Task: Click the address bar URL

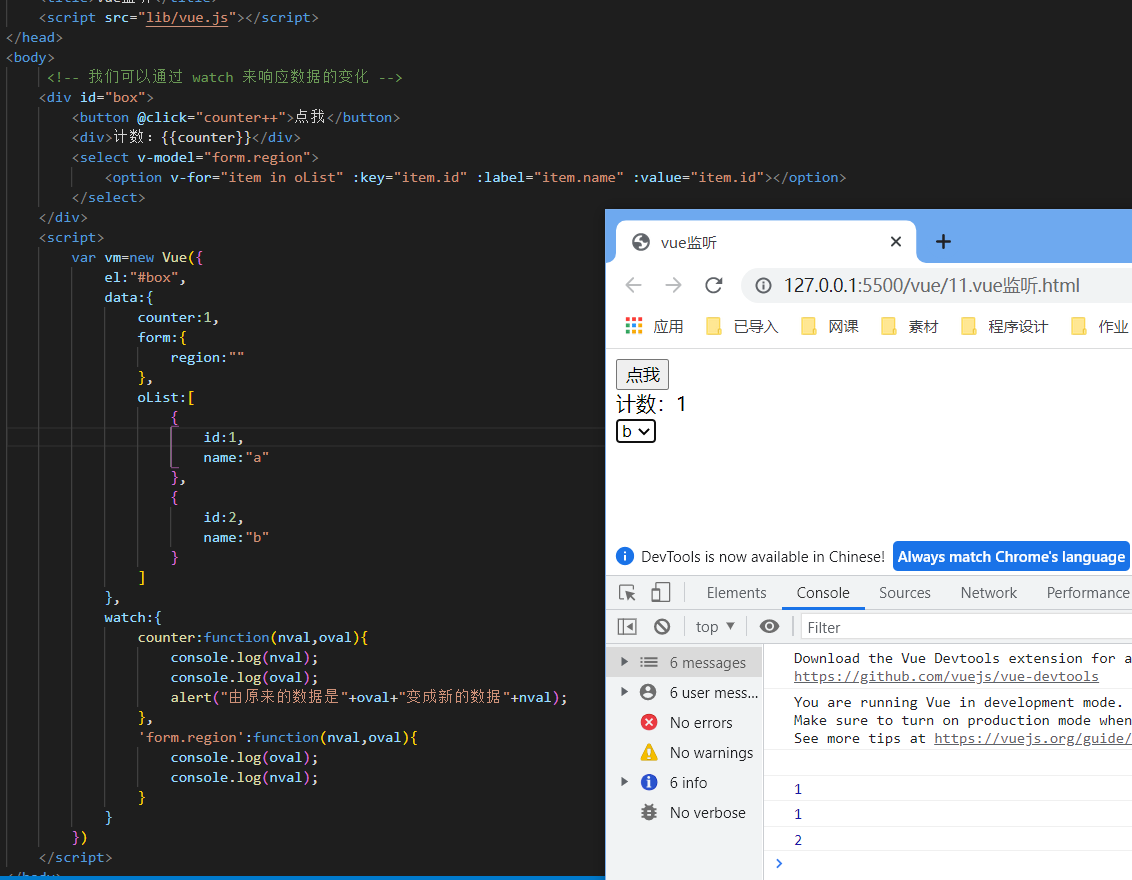Action: pyautogui.click(x=931, y=286)
